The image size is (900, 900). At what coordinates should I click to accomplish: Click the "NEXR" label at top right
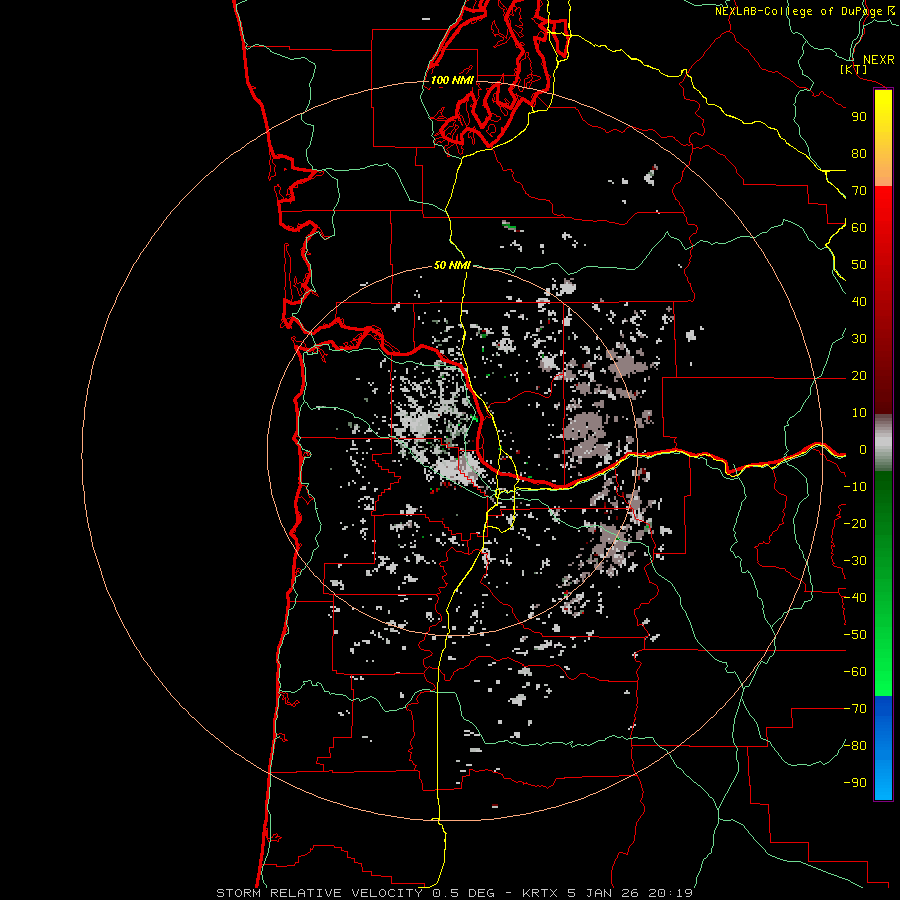click(879, 60)
